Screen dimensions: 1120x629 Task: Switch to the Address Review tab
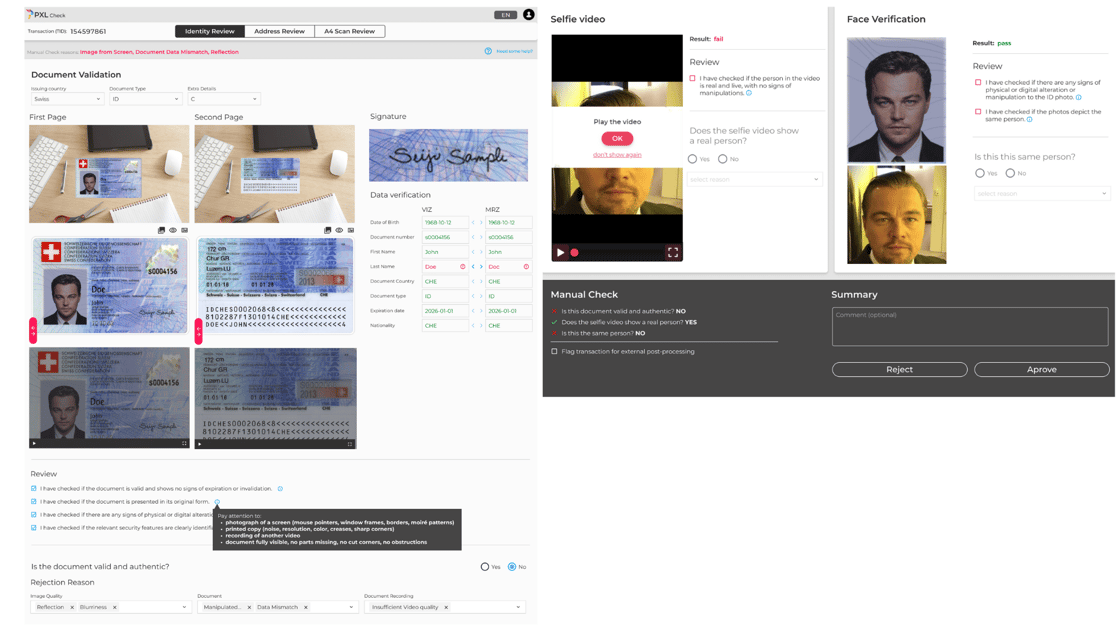point(279,31)
